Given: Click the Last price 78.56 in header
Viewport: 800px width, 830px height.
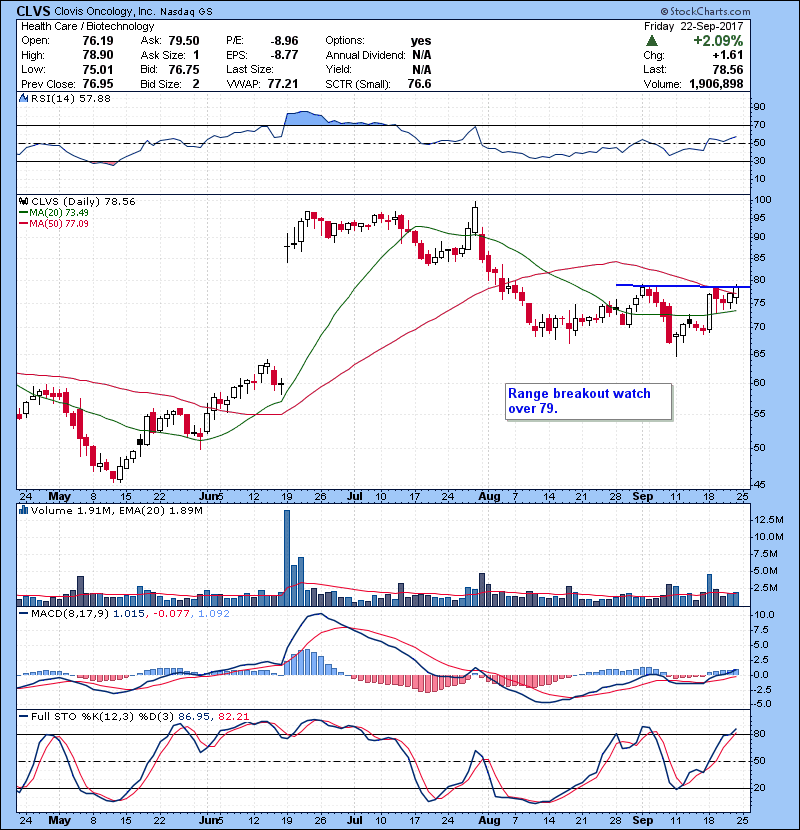Looking at the screenshot, I should (727, 69).
